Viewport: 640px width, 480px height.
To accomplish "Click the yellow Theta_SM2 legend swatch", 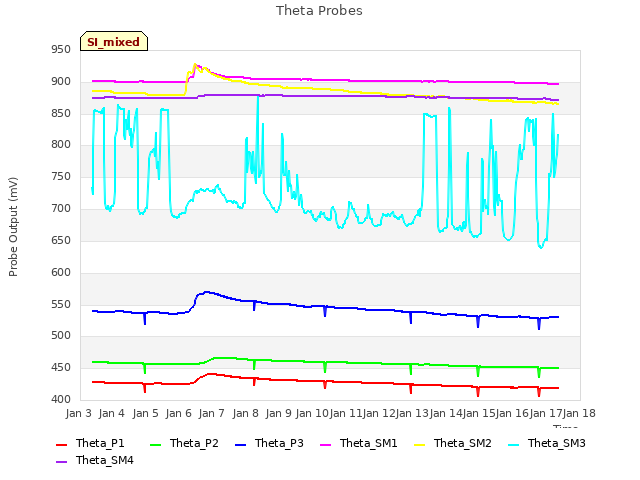I will (x=420, y=444).
